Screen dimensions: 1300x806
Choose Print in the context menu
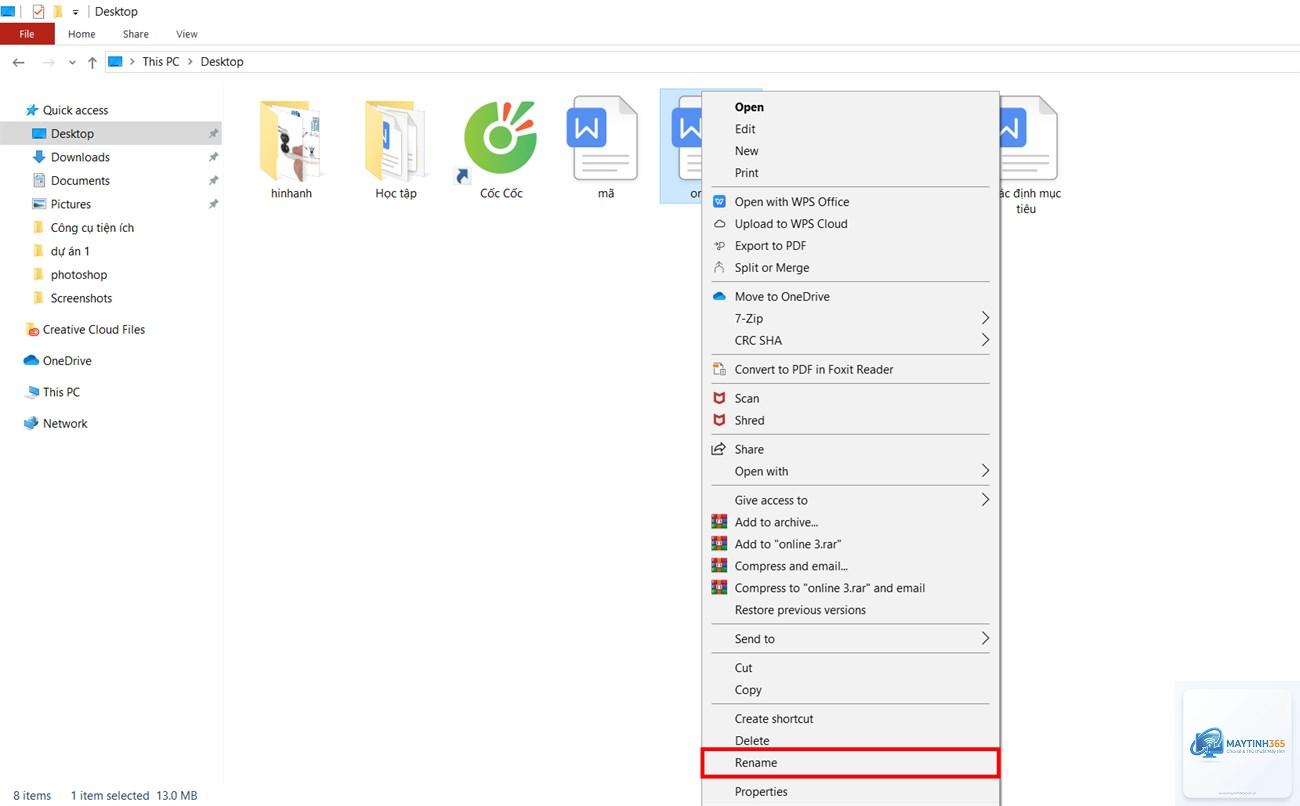[x=850, y=173]
